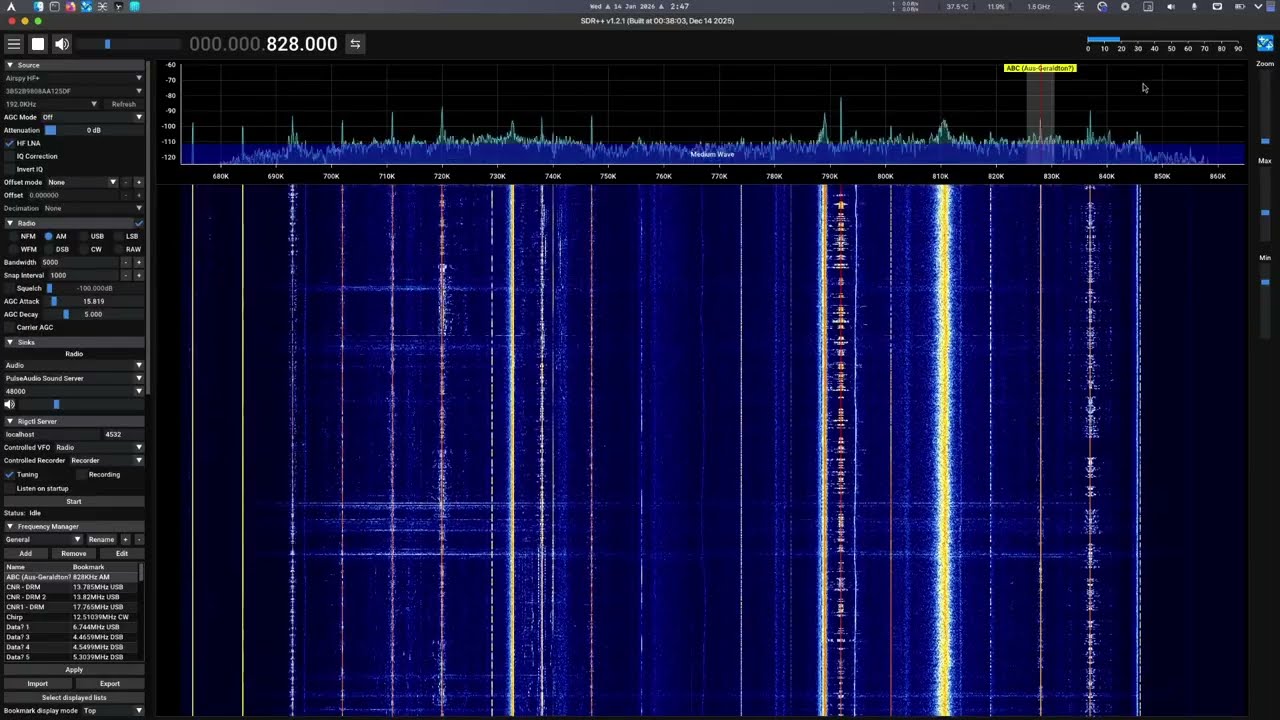Delete bookmark list with the minus beside Rename

point(138,540)
